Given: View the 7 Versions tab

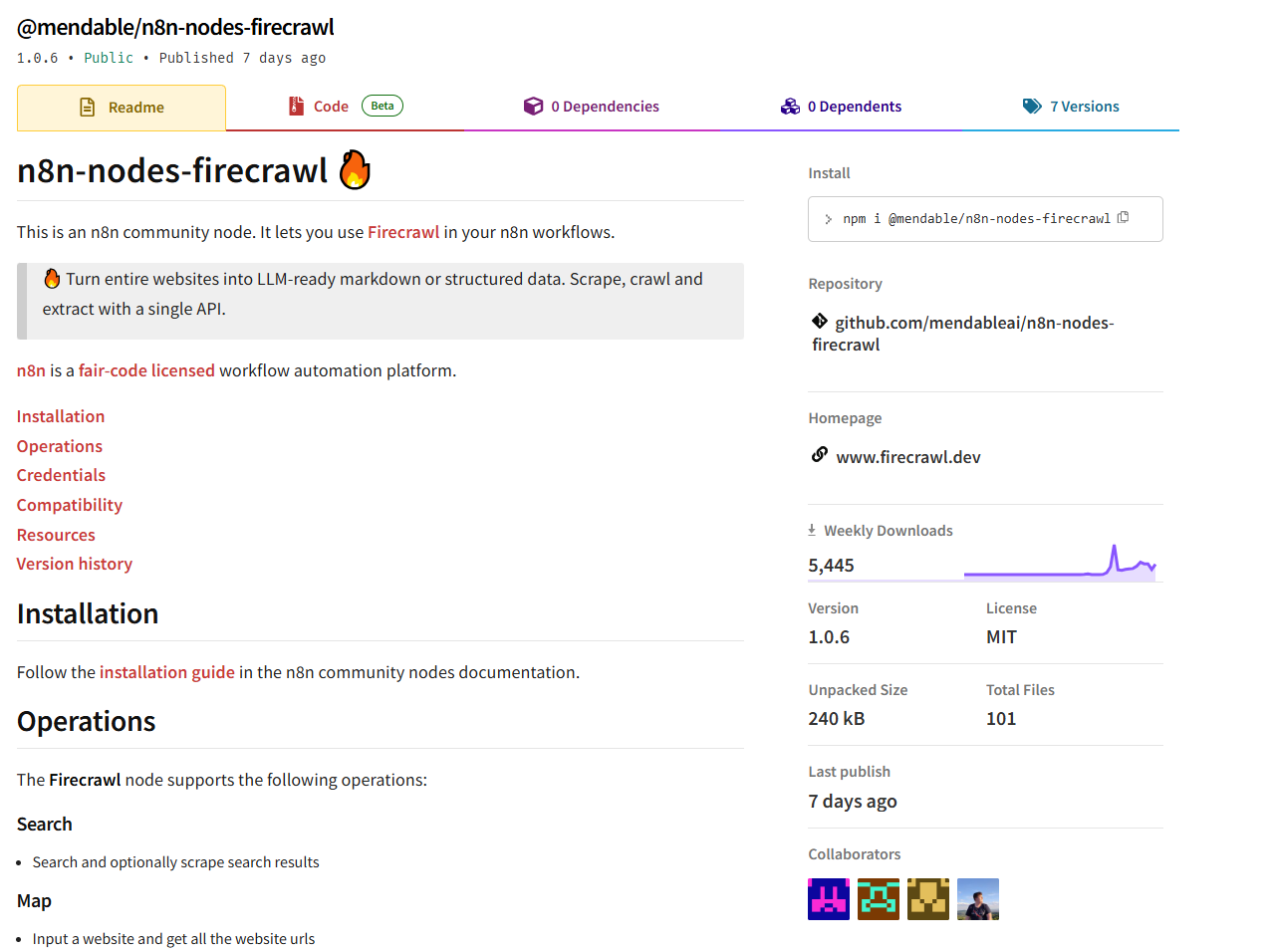Looking at the screenshot, I should pos(1071,107).
